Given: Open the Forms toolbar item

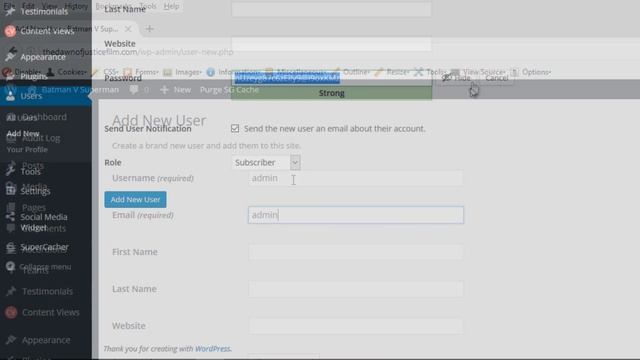Looking at the screenshot, I should point(141,72).
